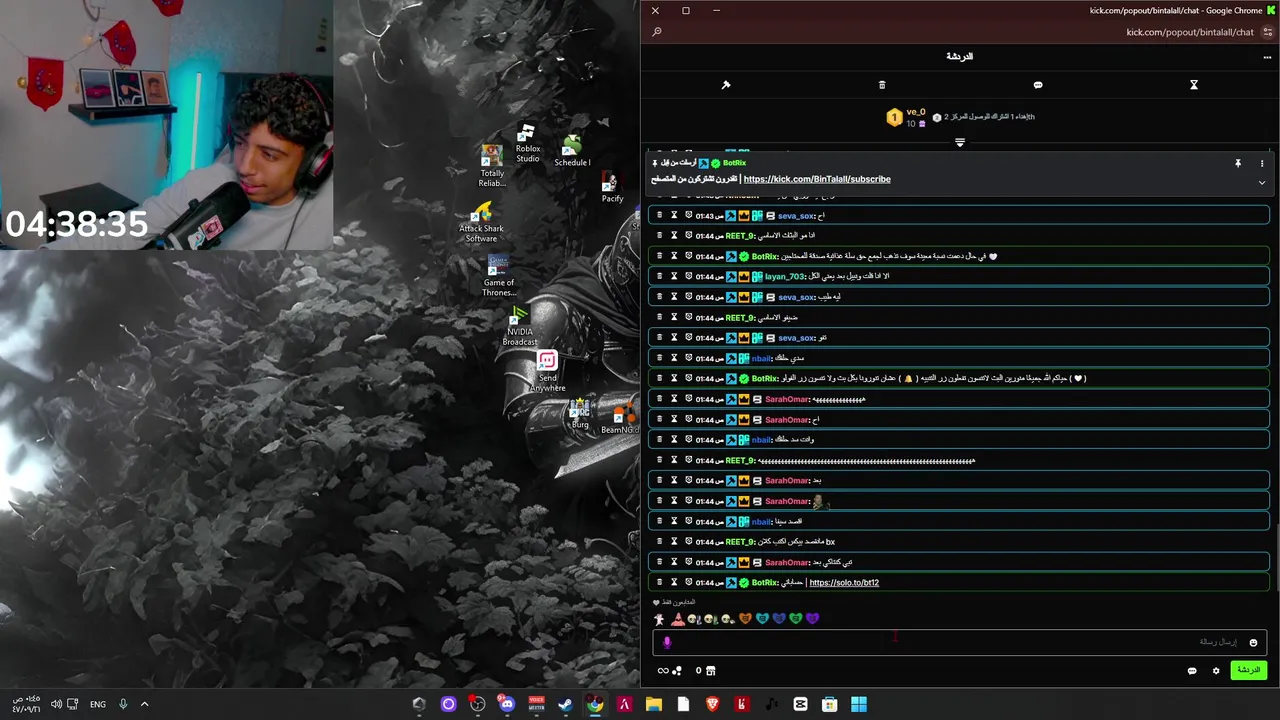Select the green heart emote
1280x720 pixels.
coord(796,619)
